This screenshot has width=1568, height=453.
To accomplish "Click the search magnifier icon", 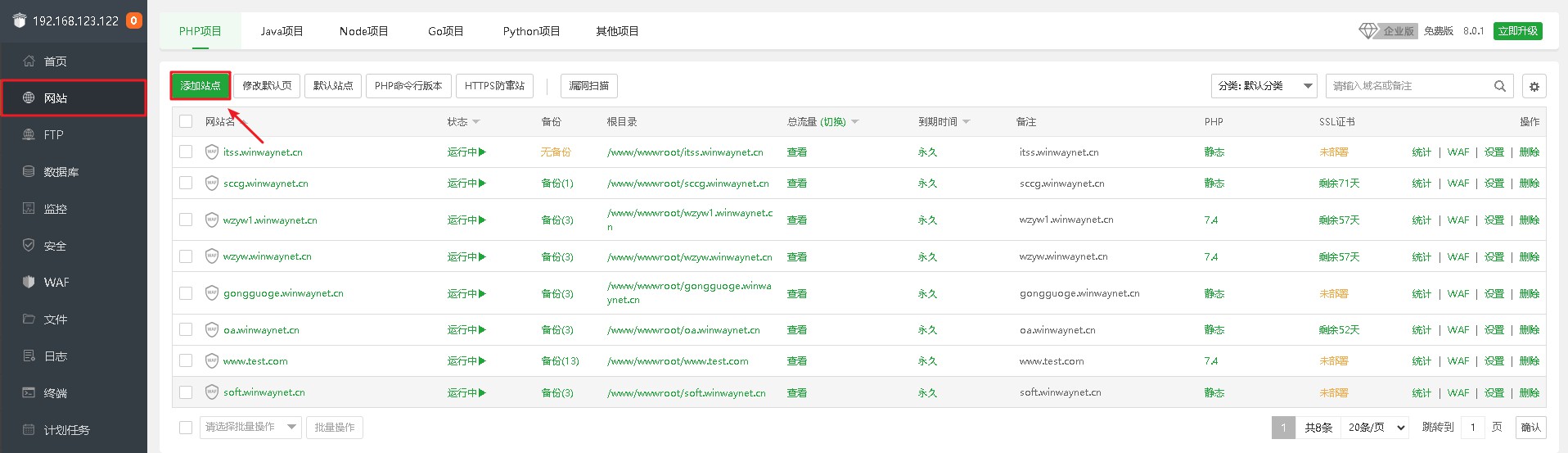I will tap(1500, 86).
